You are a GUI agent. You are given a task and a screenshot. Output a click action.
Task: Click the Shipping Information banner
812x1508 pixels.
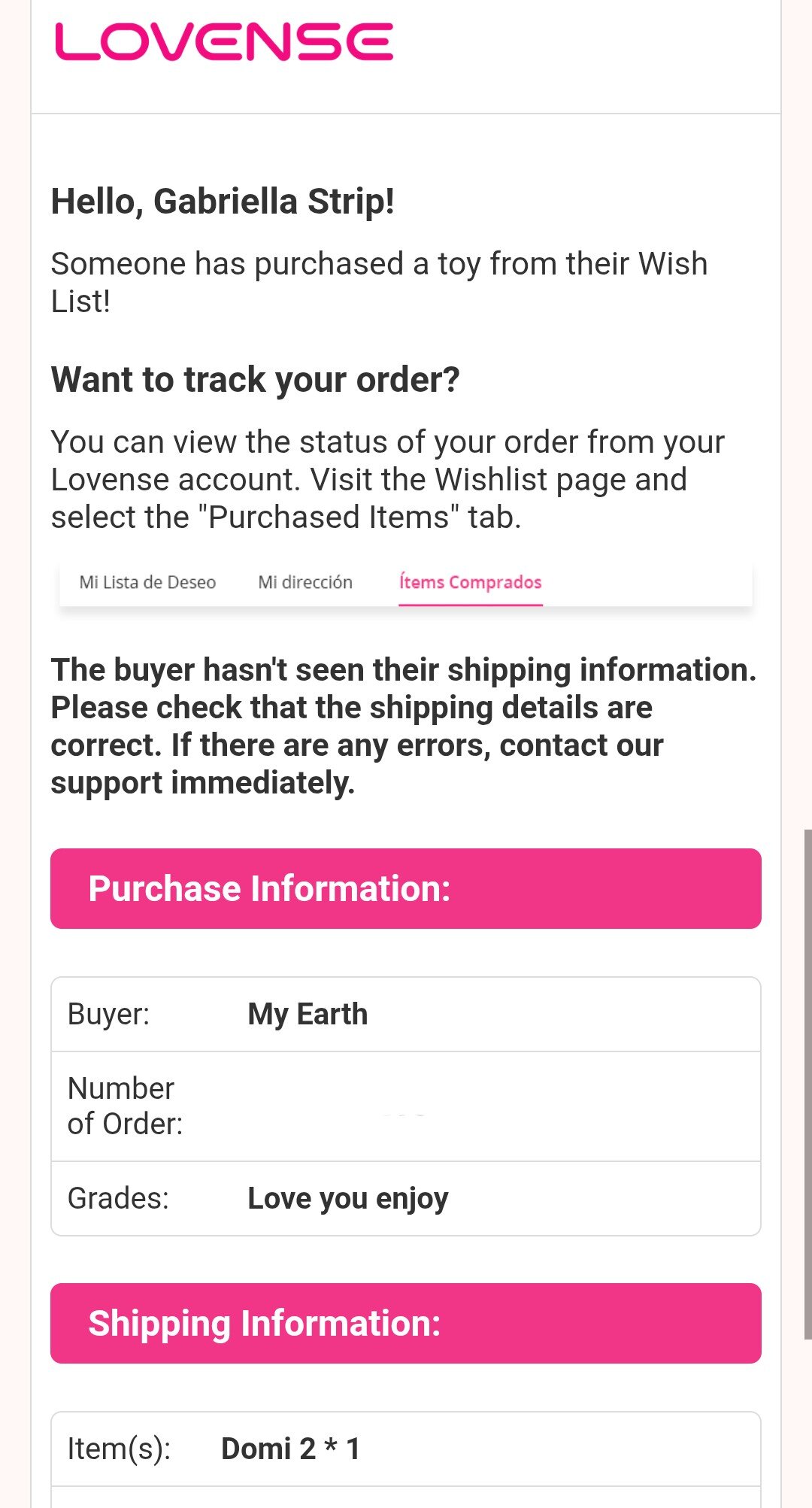(406, 1323)
